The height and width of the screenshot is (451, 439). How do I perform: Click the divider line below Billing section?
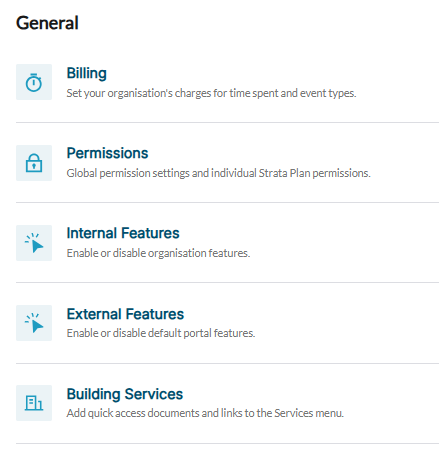(x=227, y=122)
